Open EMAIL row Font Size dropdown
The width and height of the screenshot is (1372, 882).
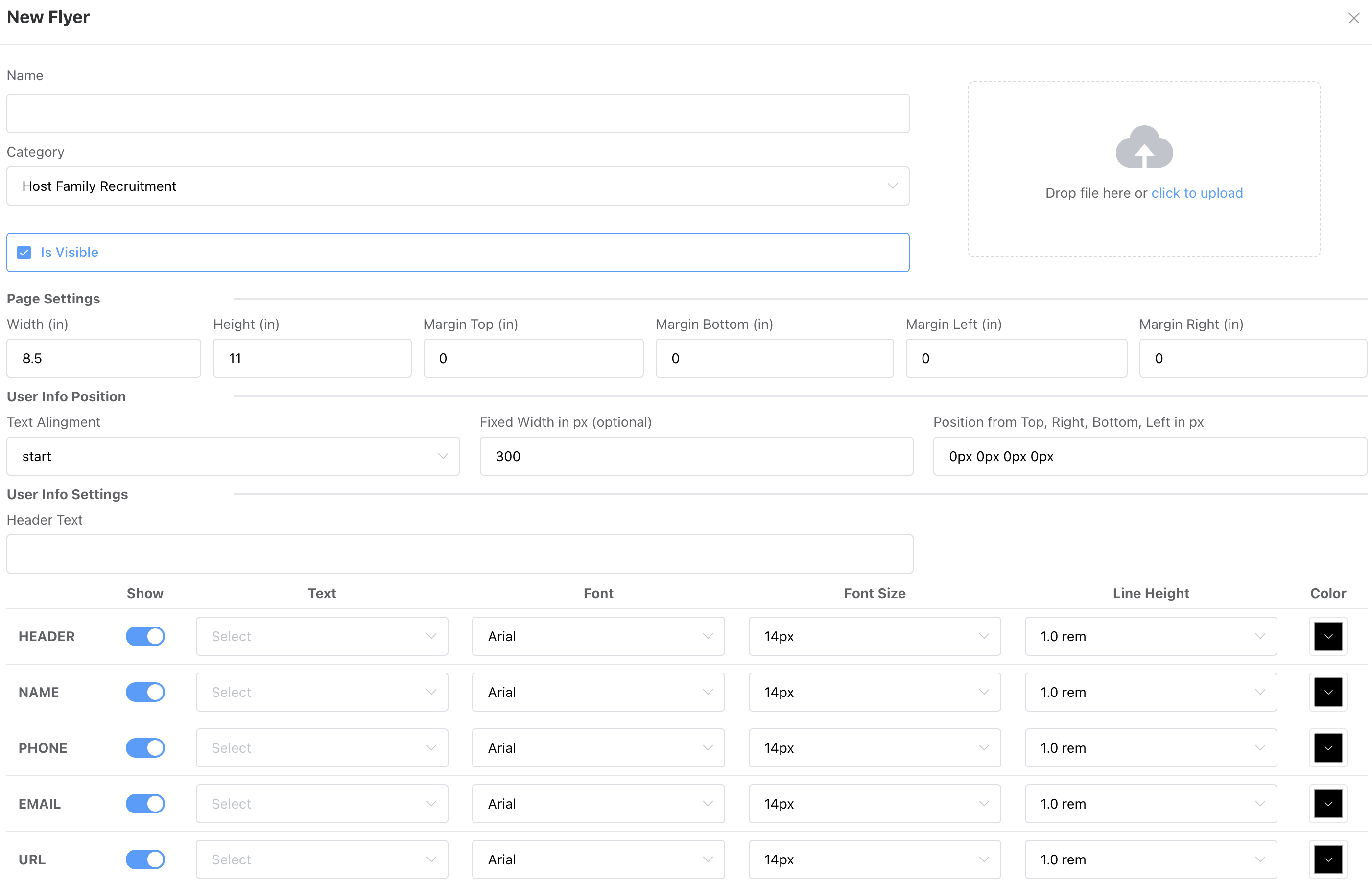[x=875, y=804]
